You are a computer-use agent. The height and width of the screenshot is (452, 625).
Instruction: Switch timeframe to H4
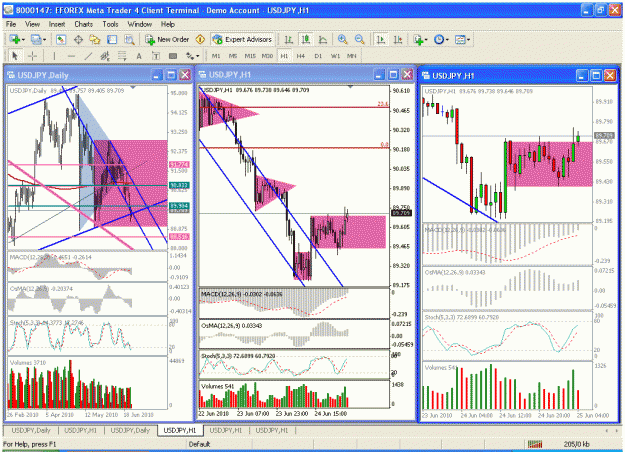click(301, 56)
